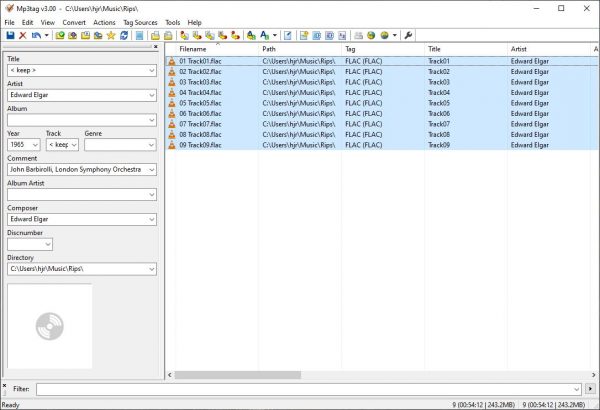This screenshot has height=410, width=600.
Task: Sort by the Filename column header
Action: click(x=217, y=49)
